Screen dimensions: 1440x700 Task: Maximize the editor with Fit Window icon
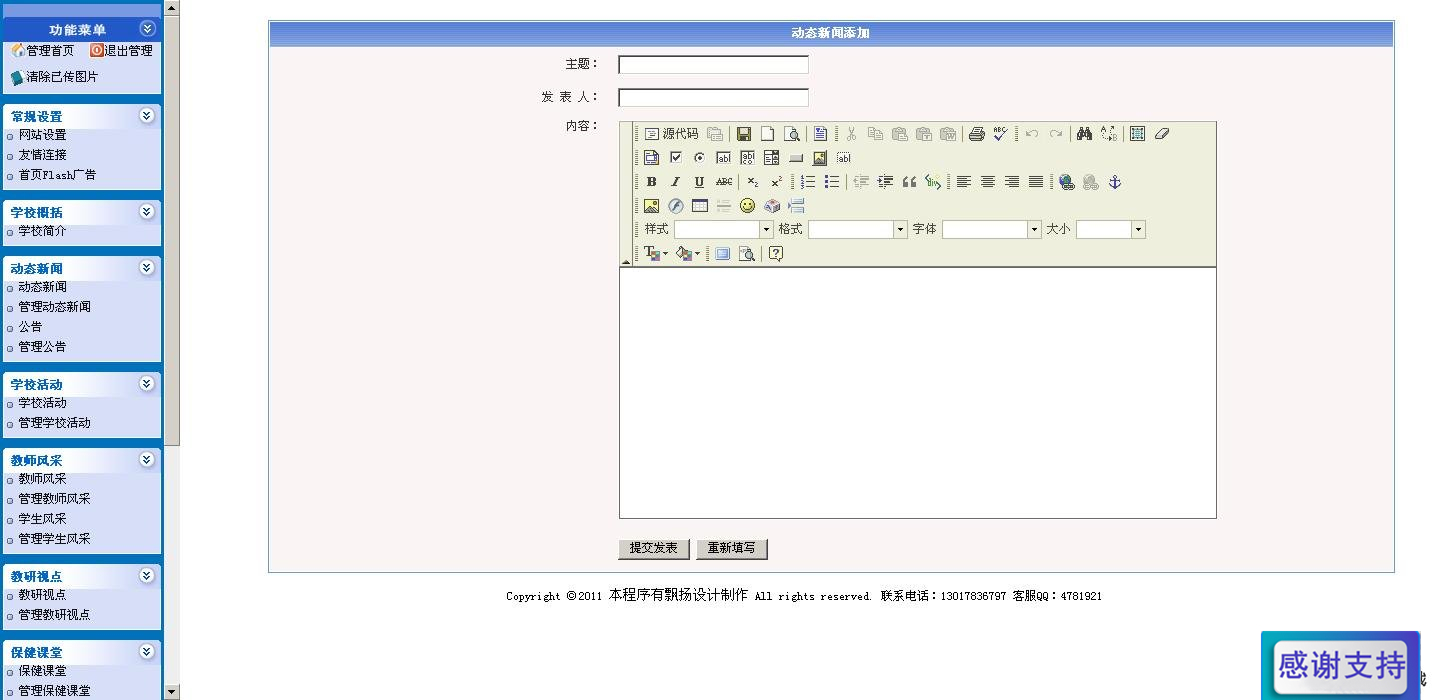coord(722,254)
